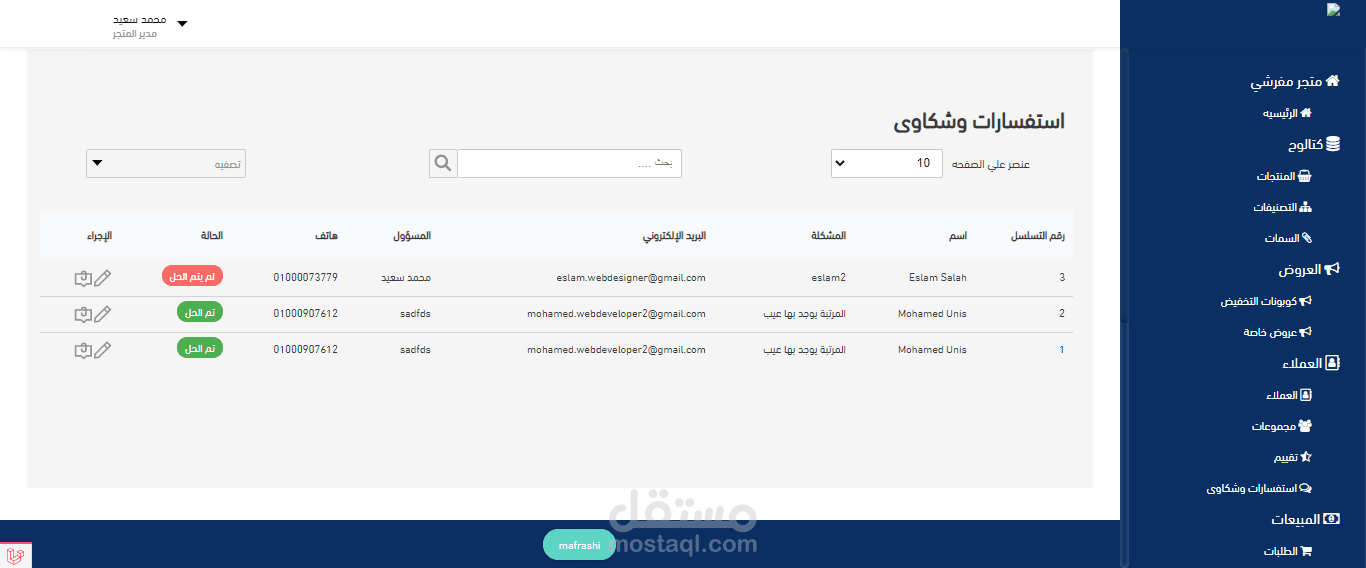
Task: Open the تصفيه filter dropdown
Action: click(166, 163)
